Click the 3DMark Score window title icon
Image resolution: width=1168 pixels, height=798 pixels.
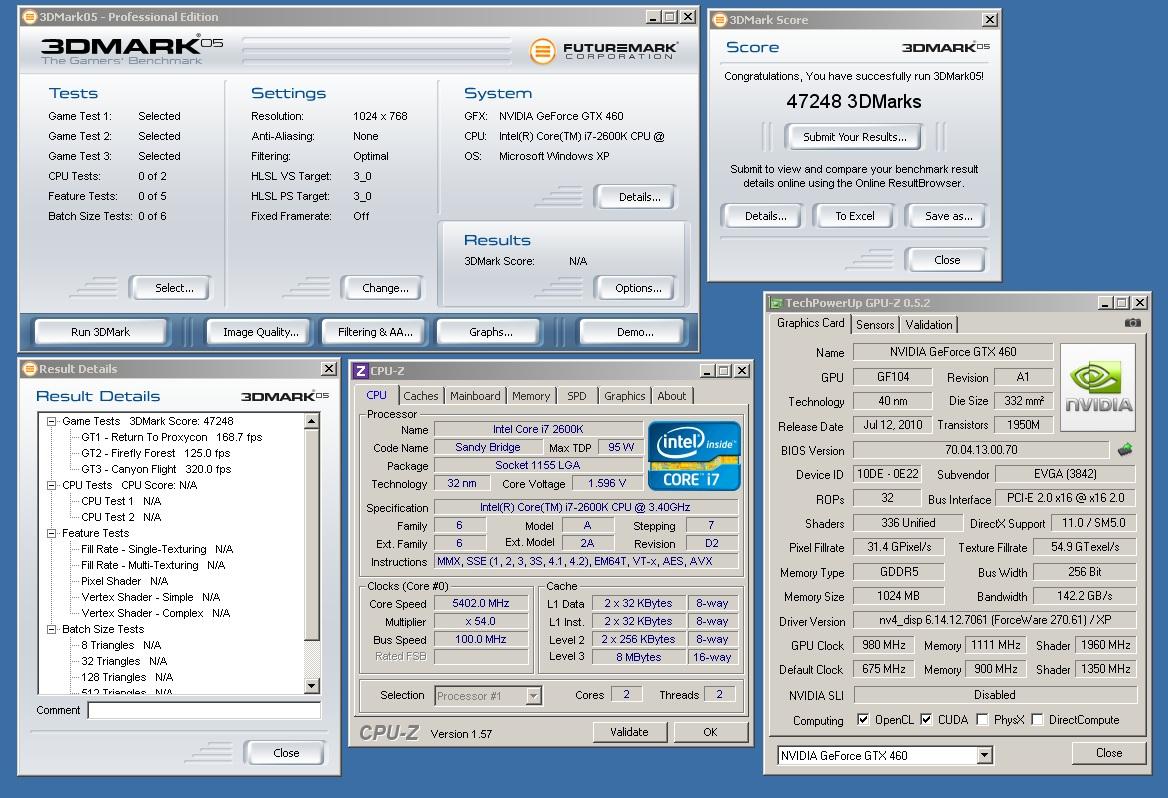[720, 20]
